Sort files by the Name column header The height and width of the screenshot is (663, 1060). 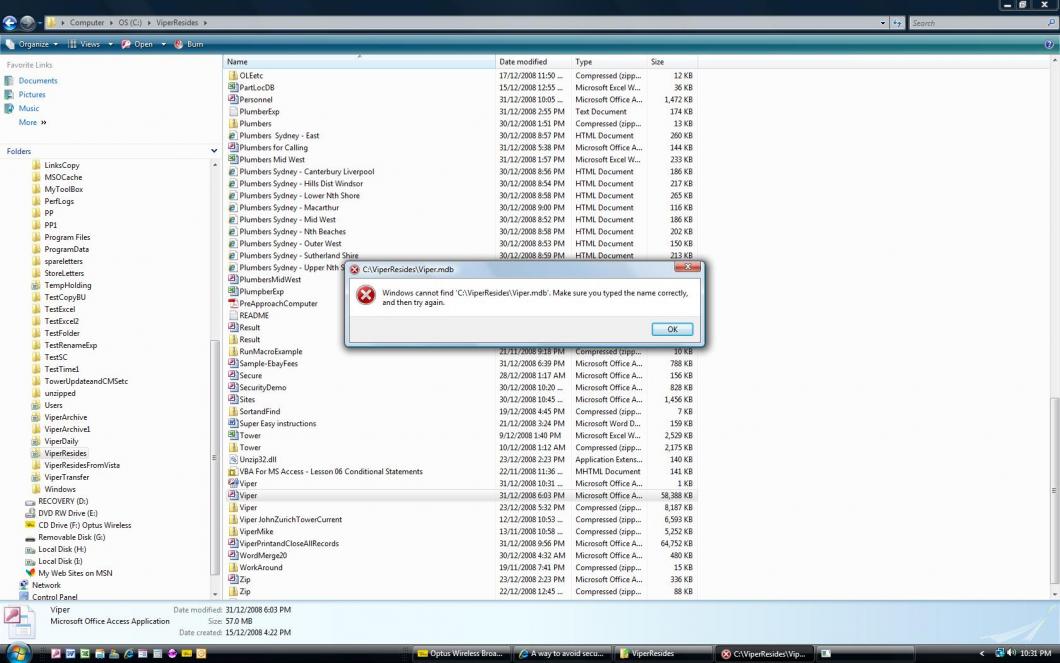[x=359, y=62]
